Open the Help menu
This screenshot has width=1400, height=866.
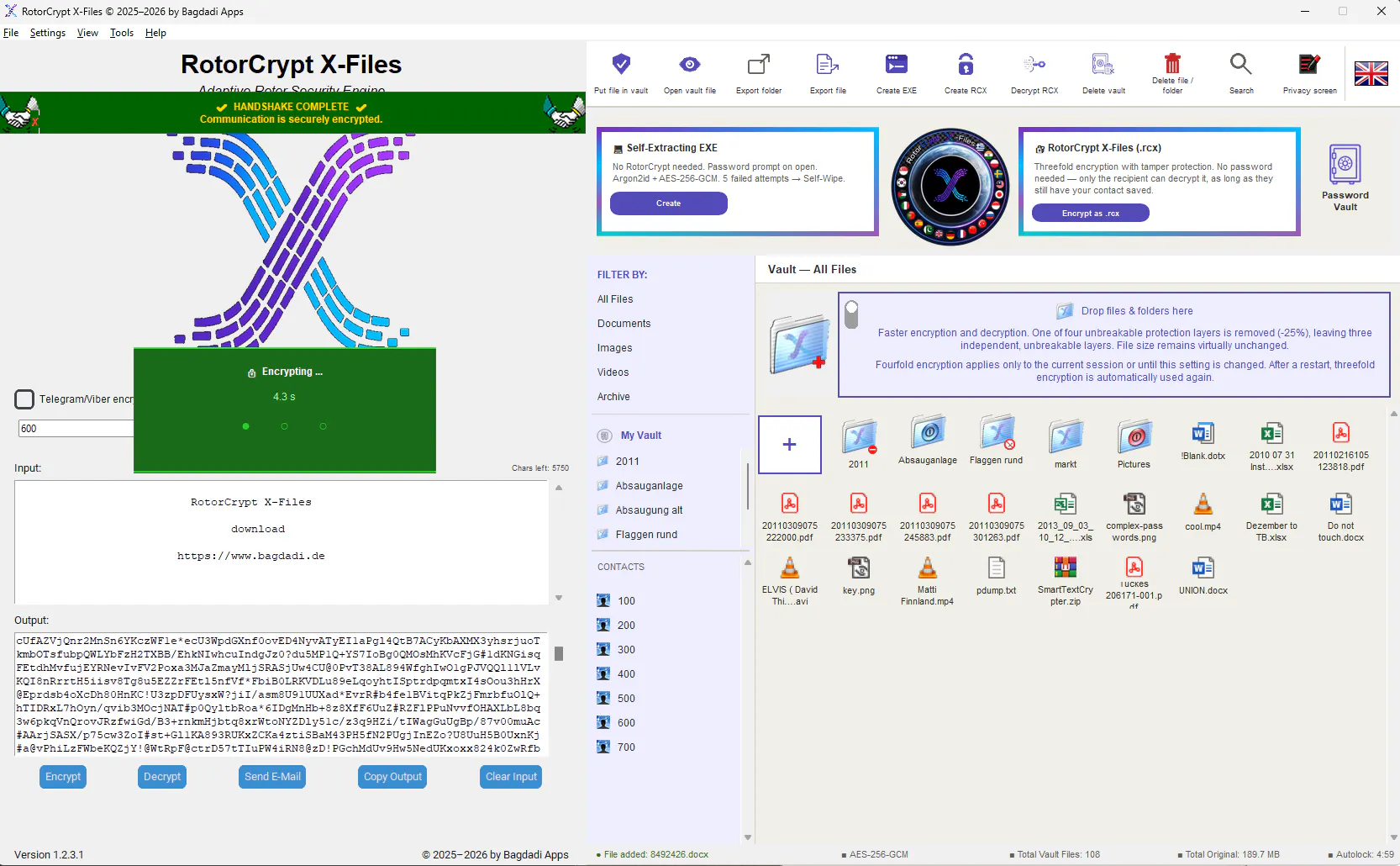pos(155,33)
